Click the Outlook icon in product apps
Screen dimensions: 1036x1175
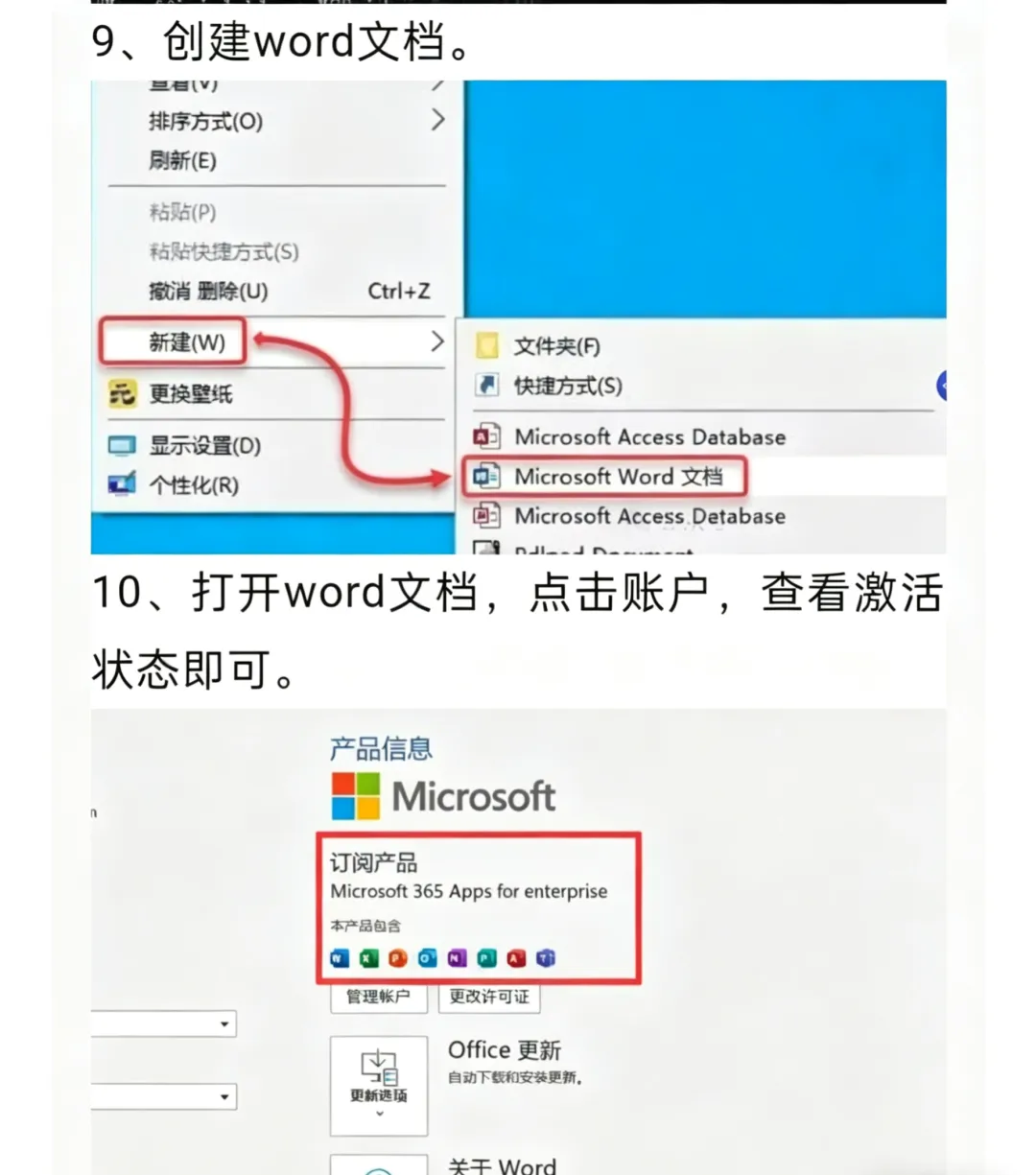coord(428,957)
